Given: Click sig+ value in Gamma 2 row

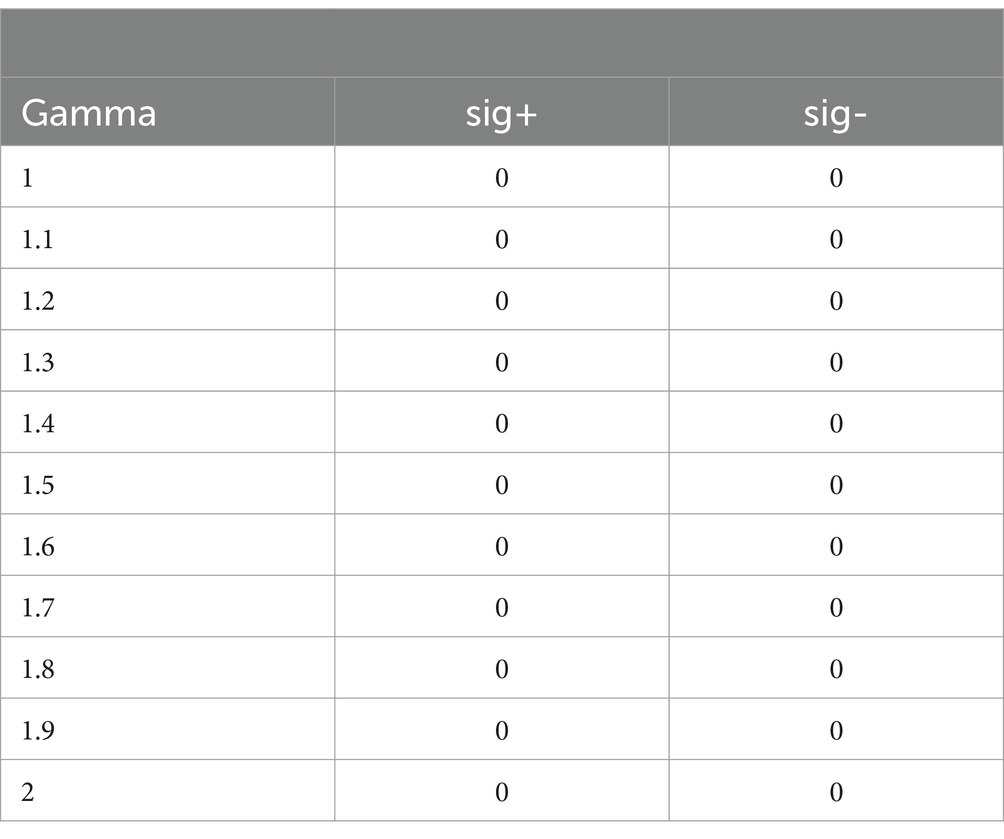Looking at the screenshot, I should (501, 792).
